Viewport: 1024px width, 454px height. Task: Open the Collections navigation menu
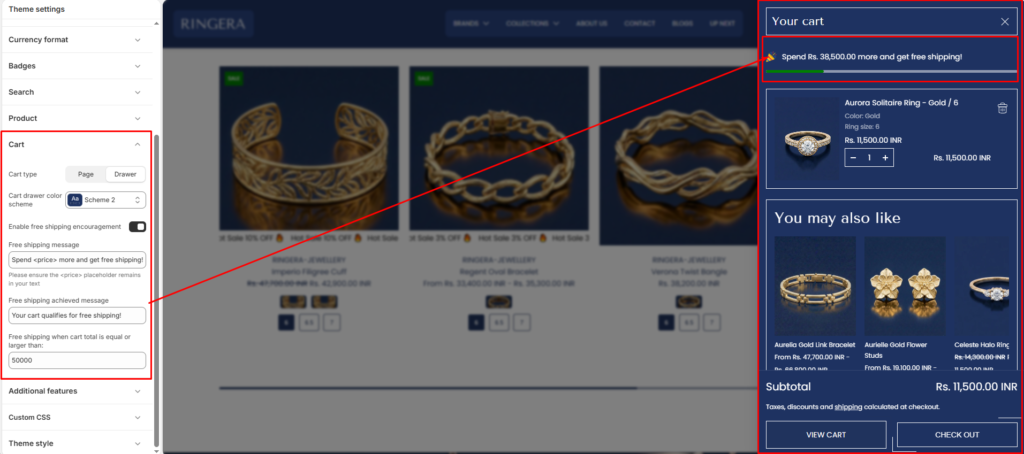532,24
